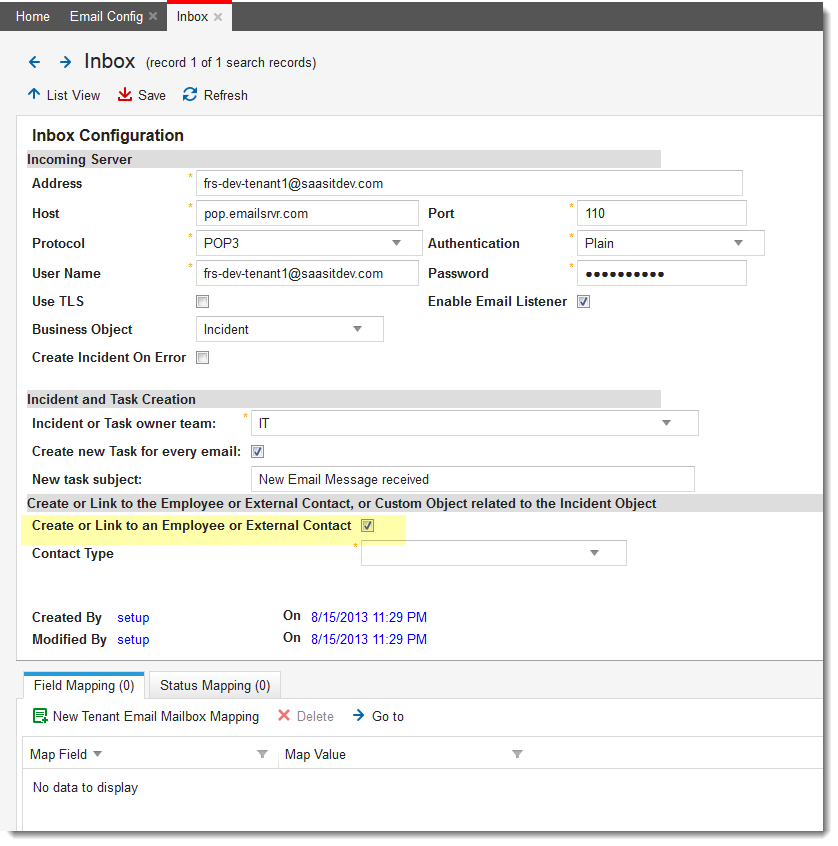Click New Tenant Email Mailbox Mapping label
Image resolution: width=838 pixels, height=846 pixels.
click(156, 717)
